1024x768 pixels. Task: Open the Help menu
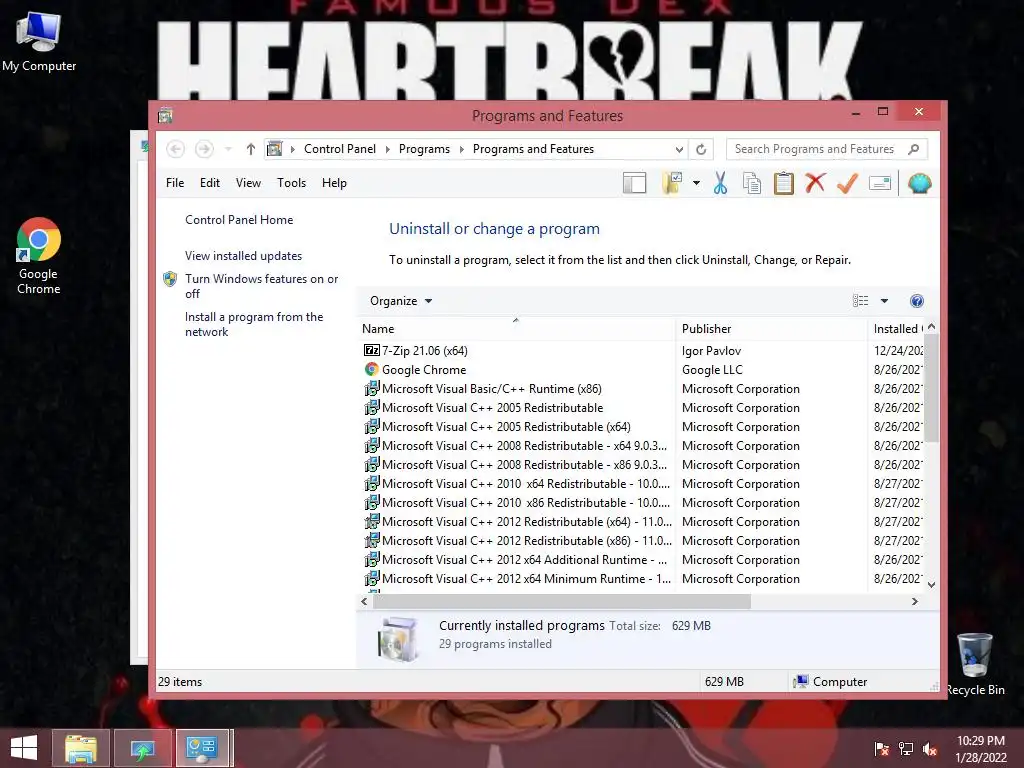tap(334, 183)
